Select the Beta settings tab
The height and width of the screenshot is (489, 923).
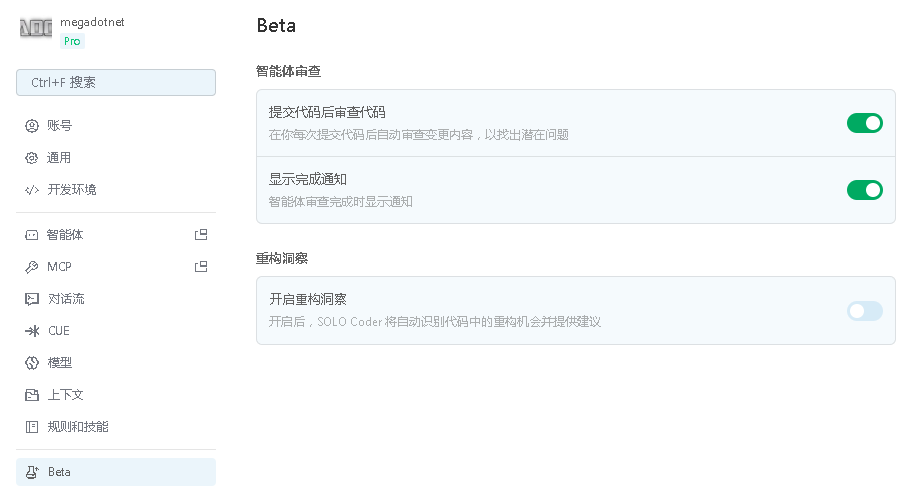click(x=116, y=472)
